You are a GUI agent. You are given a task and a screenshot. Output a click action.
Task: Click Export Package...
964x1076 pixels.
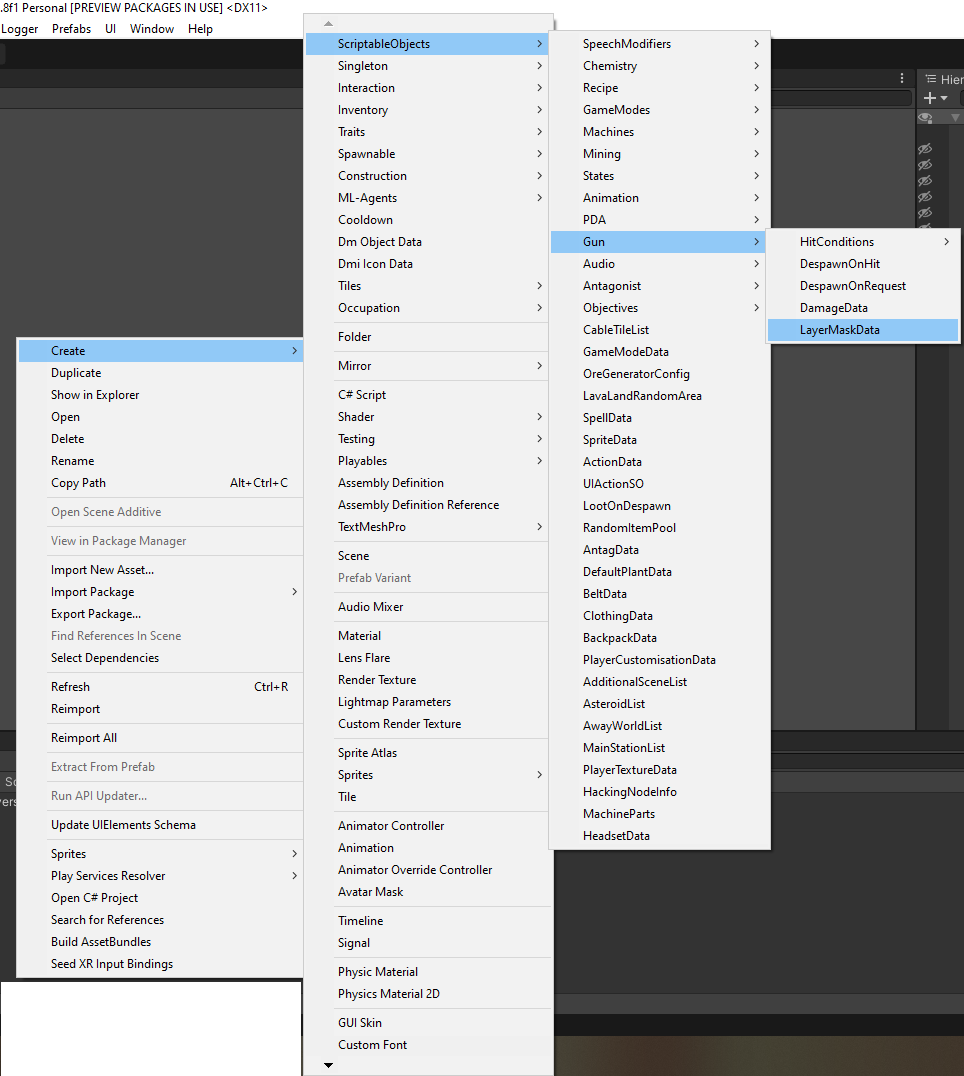pos(161,614)
